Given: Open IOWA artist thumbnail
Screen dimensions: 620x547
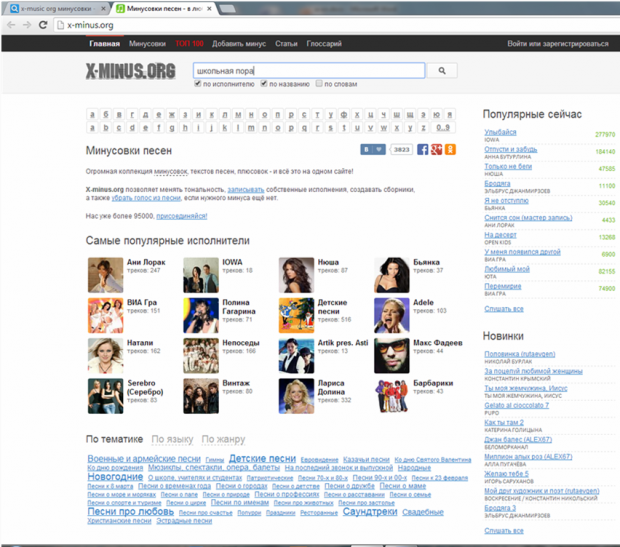Looking at the screenshot, I should (201, 275).
